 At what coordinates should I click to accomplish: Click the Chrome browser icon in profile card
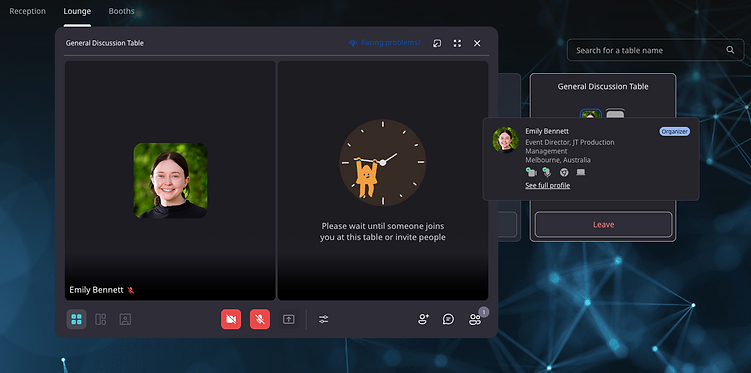564,172
